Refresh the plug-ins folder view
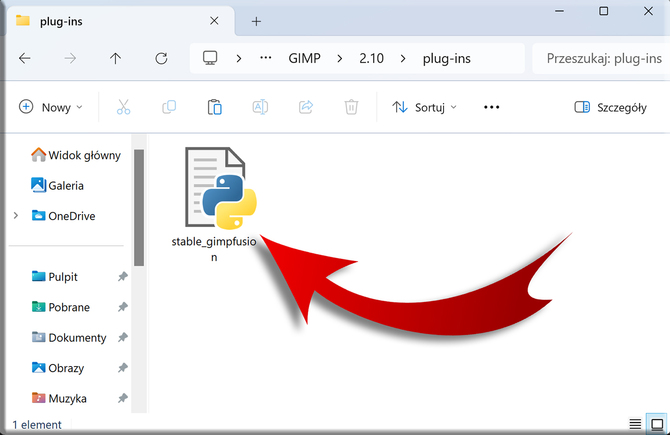Viewport: 670px width, 435px height. [x=161, y=58]
